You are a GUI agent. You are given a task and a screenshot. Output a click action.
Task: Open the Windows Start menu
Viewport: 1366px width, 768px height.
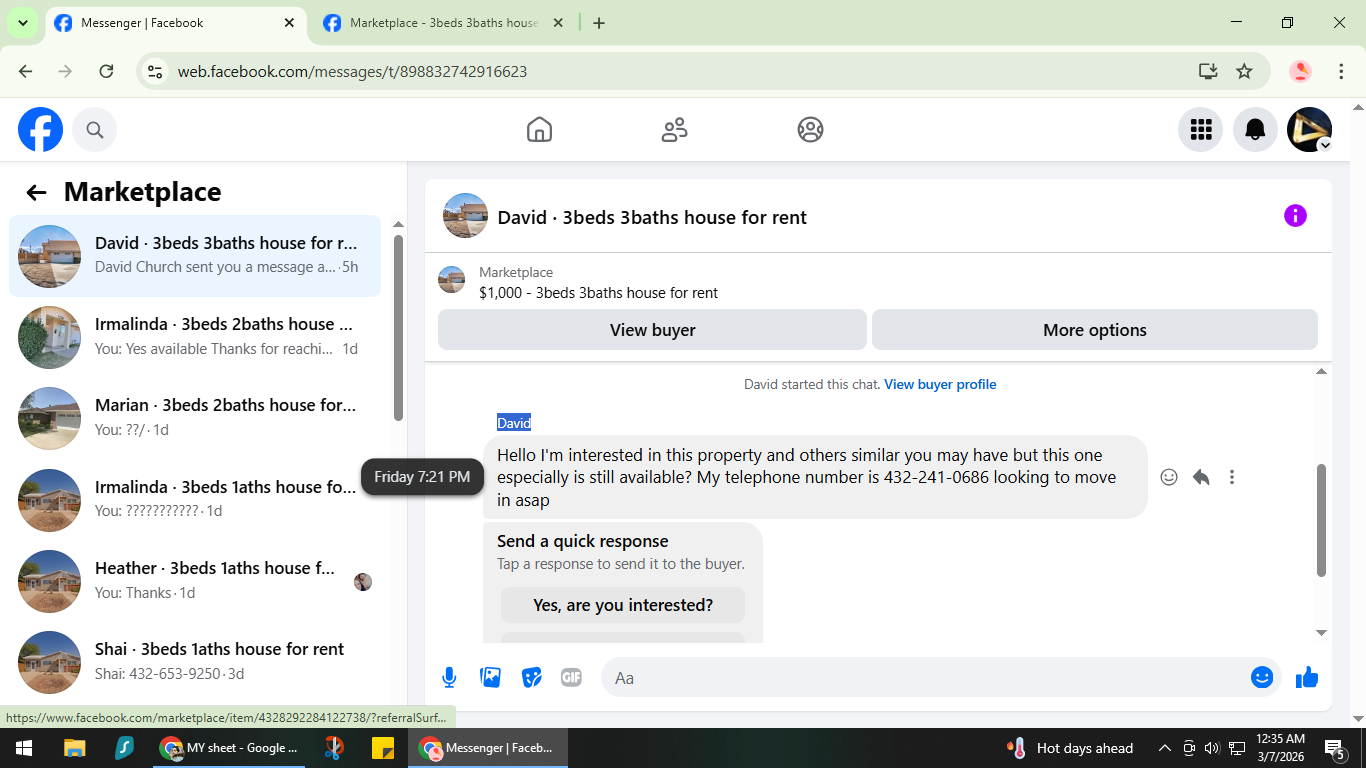(23, 748)
